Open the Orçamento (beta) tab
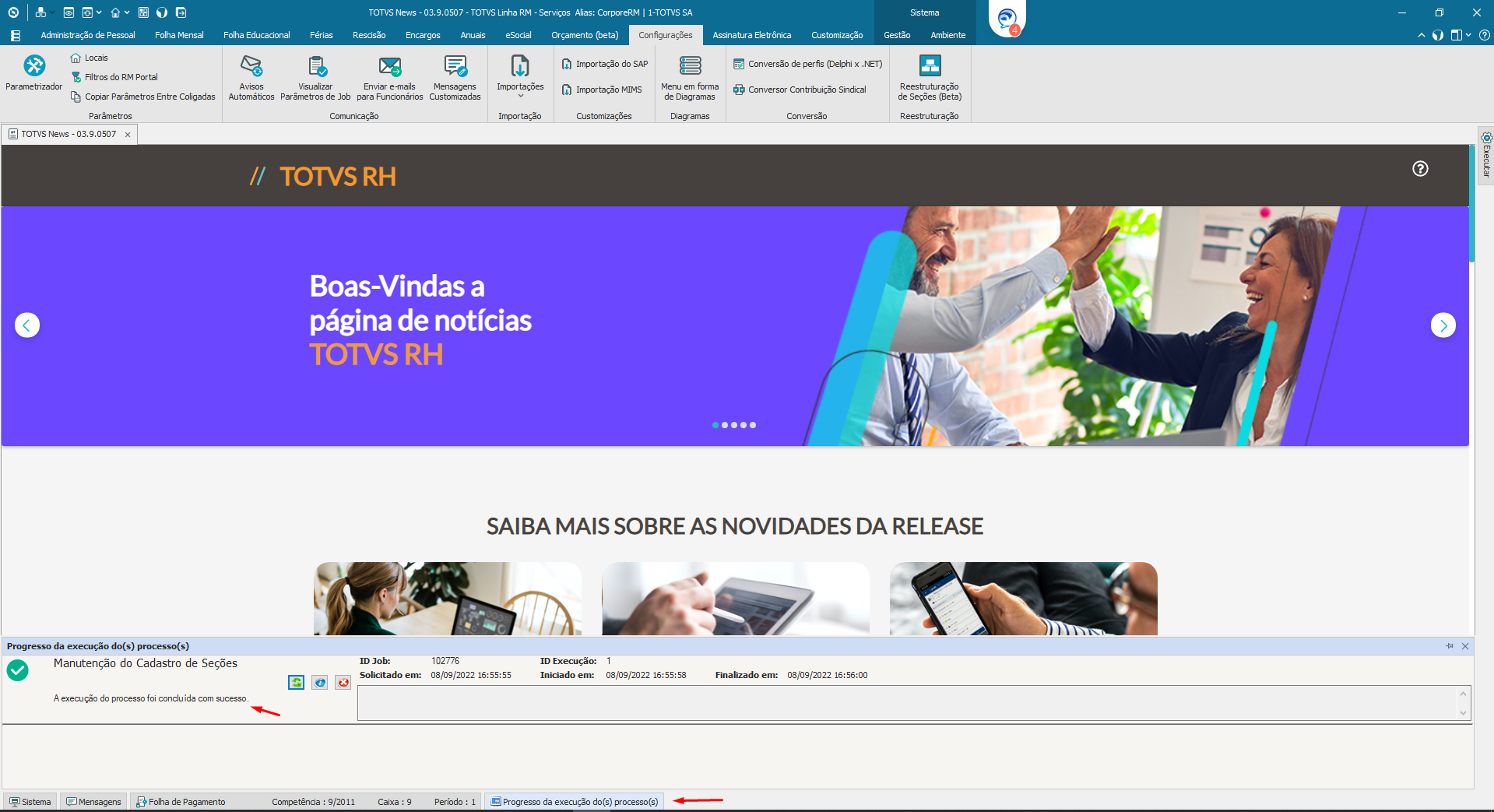This screenshot has width=1494, height=812. 585,35
